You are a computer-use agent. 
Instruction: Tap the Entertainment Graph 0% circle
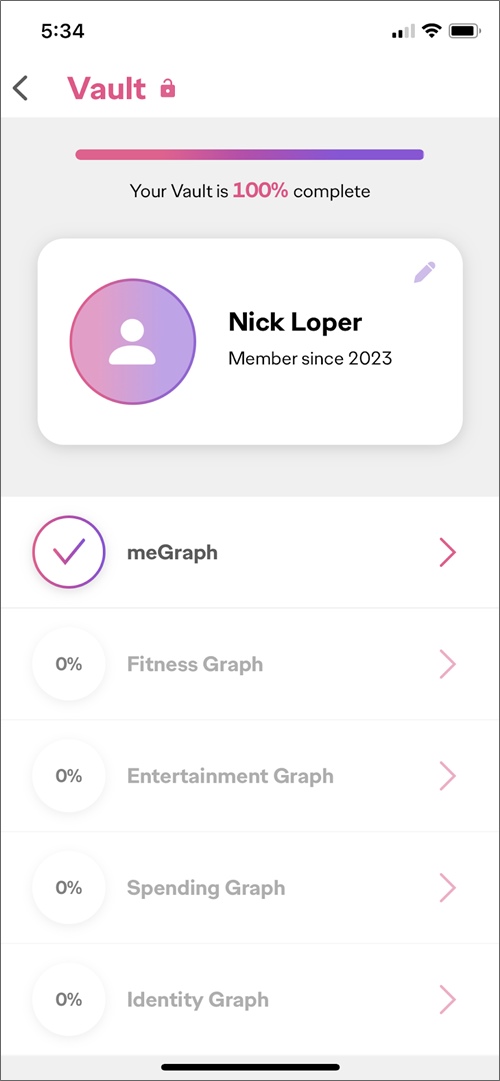68,776
